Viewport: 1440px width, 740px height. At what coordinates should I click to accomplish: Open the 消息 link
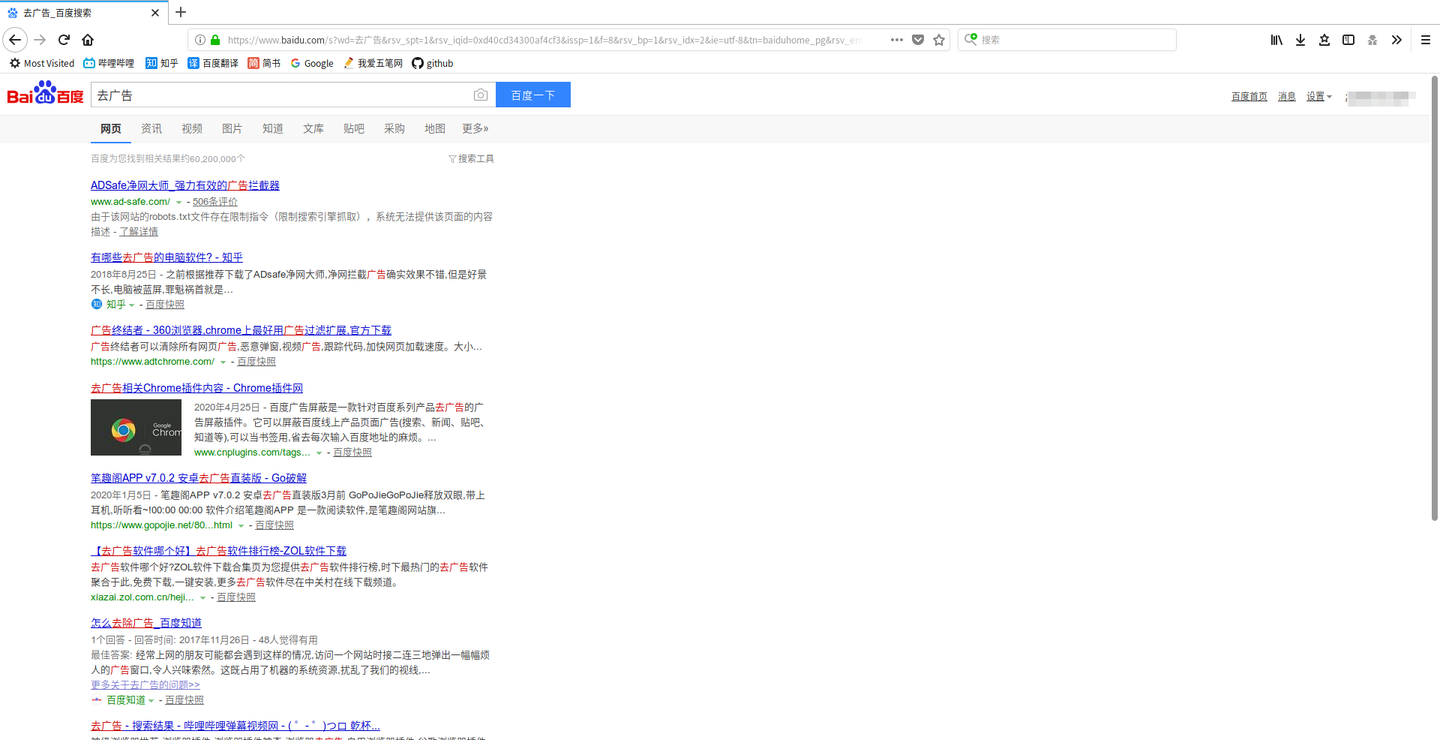pyautogui.click(x=1287, y=97)
